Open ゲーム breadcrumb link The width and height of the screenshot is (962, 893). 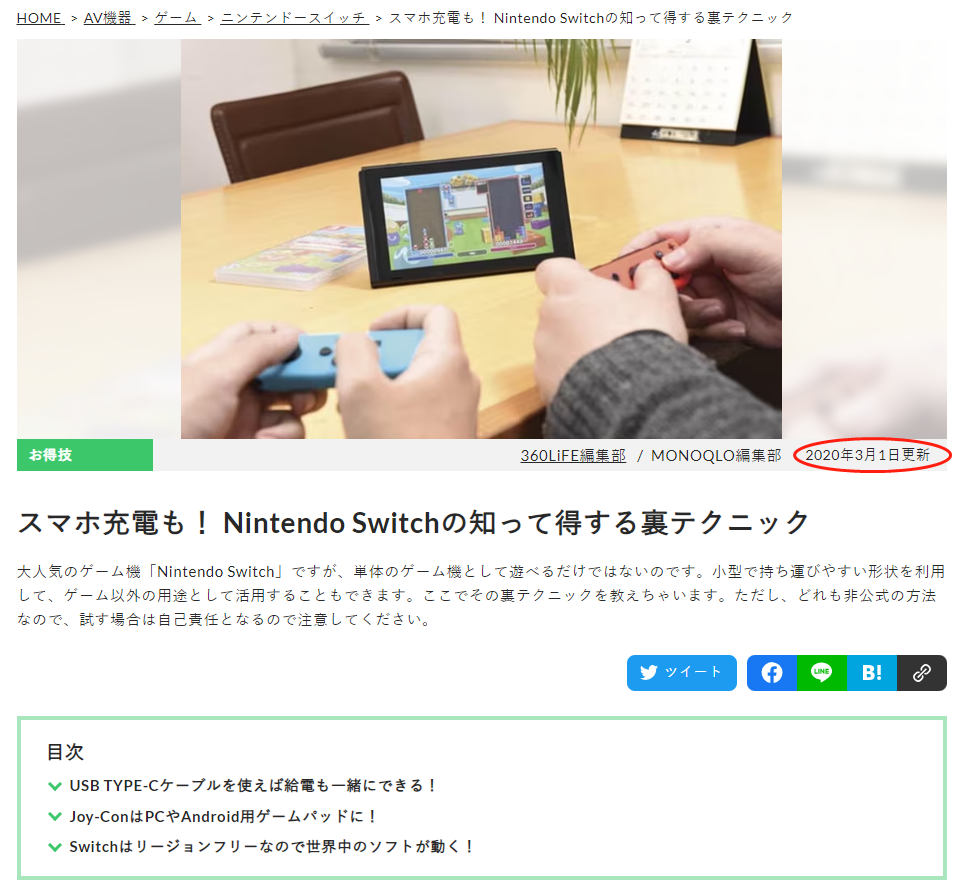coord(177,18)
